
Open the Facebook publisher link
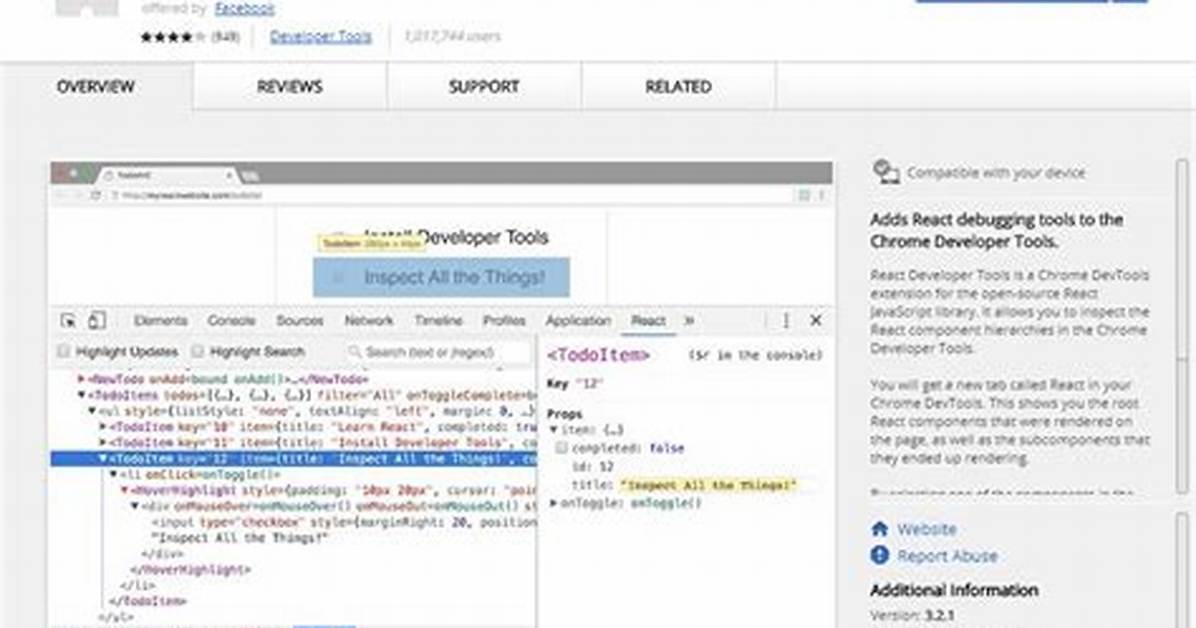(x=244, y=9)
